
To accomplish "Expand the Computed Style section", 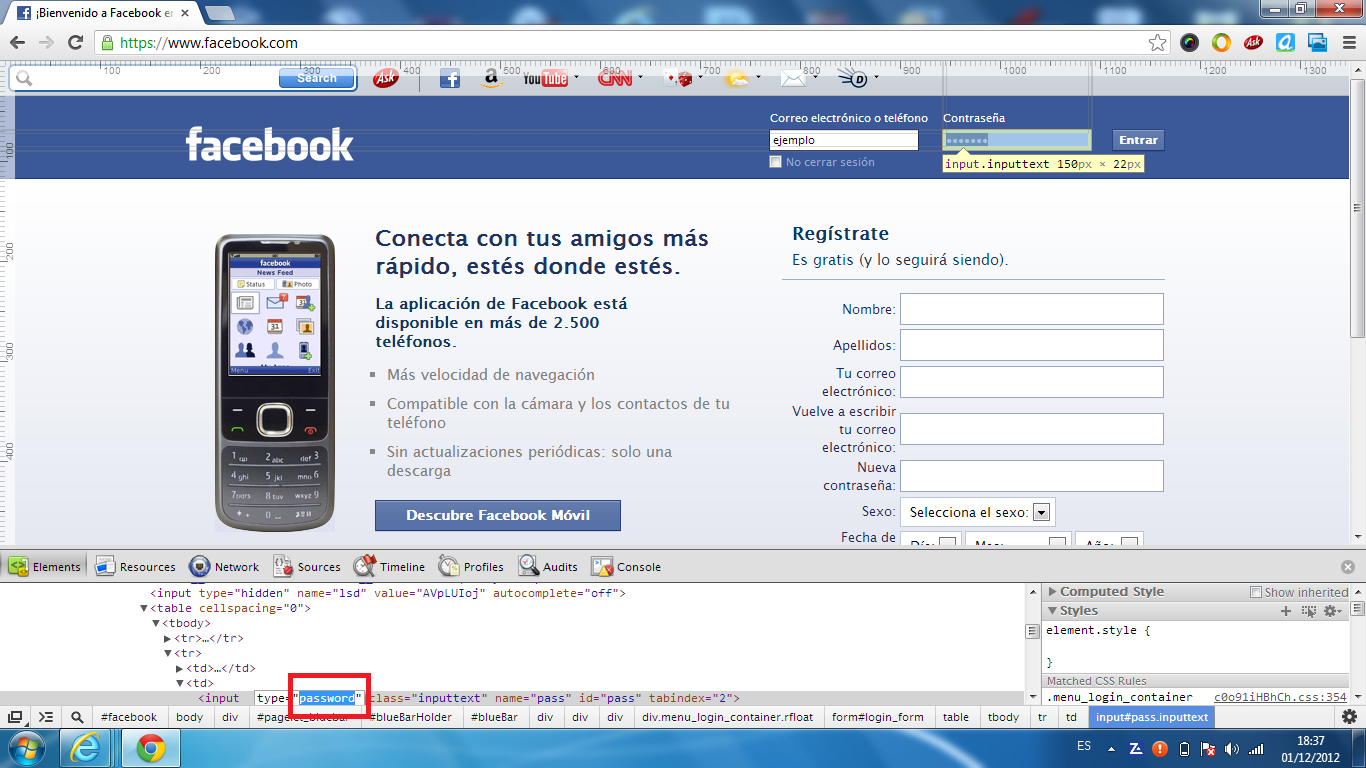I will (1052, 592).
